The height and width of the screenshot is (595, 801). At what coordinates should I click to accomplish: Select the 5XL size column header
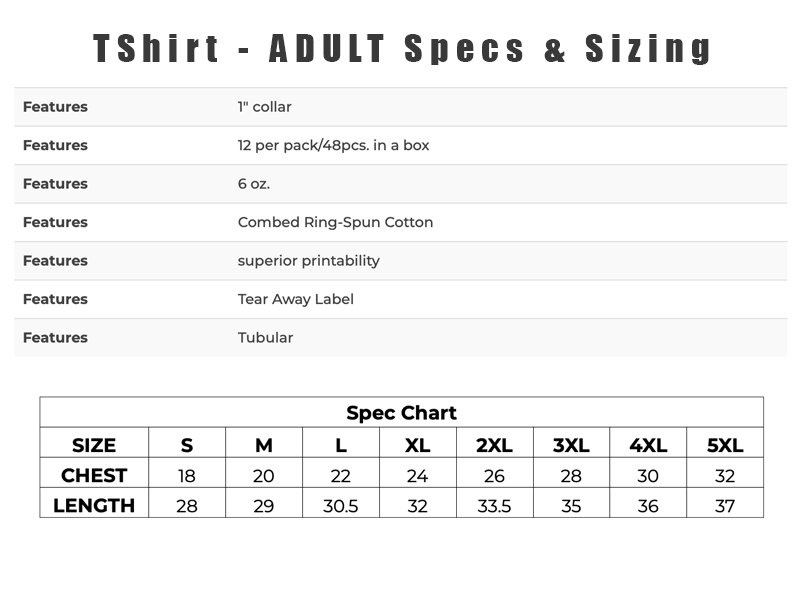725,445
